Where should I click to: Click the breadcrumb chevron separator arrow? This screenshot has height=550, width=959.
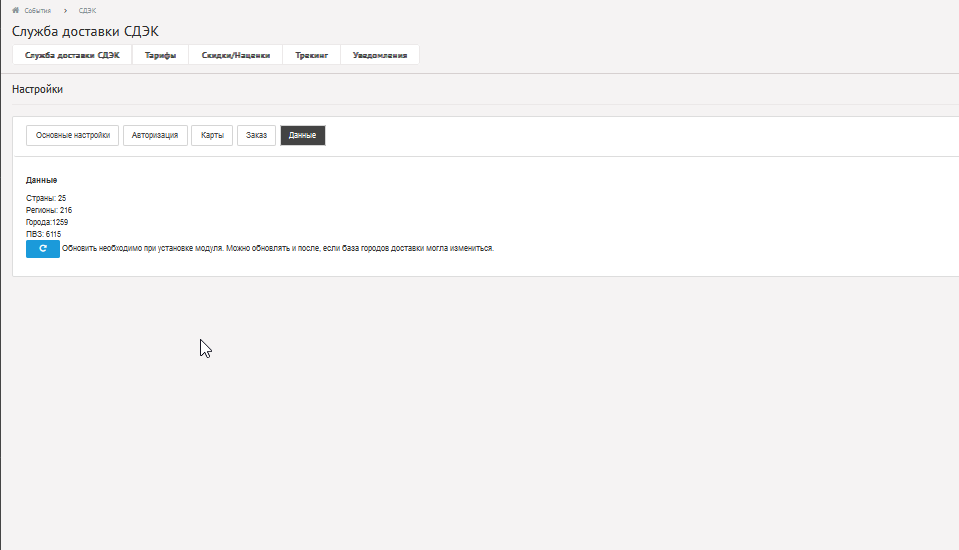65,10
